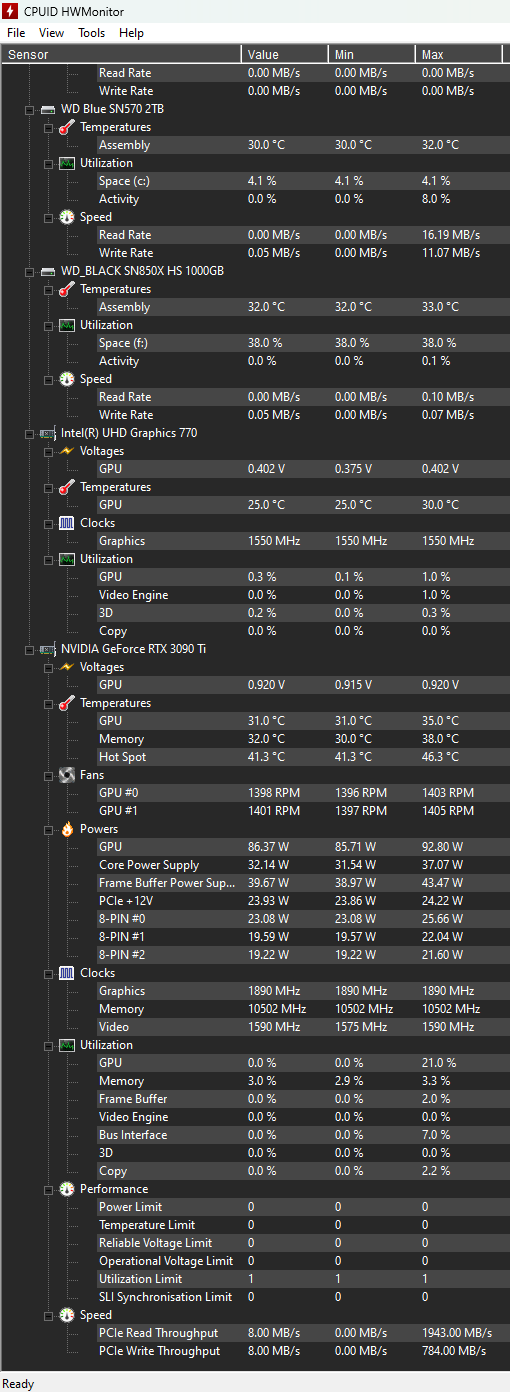
Task: Click the Value column header
Action: (x=285, y=54)
